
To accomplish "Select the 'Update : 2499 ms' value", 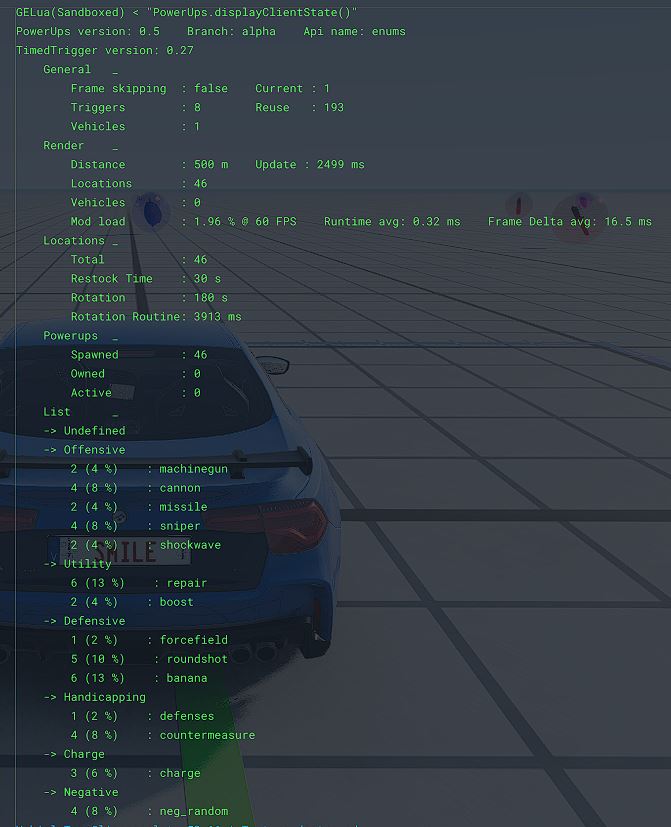I will click(x=310, y=164).
